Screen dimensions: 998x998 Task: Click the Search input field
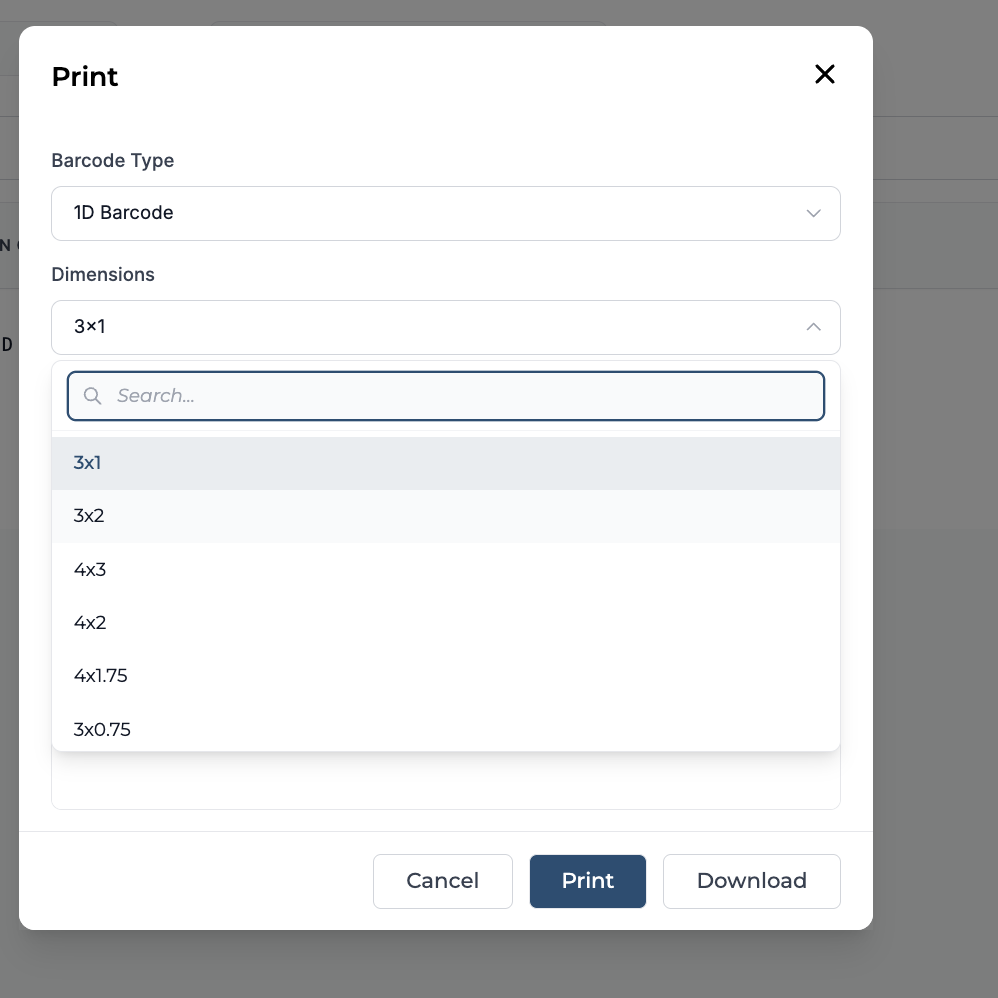pyautogui.click(x=446, y=396)
